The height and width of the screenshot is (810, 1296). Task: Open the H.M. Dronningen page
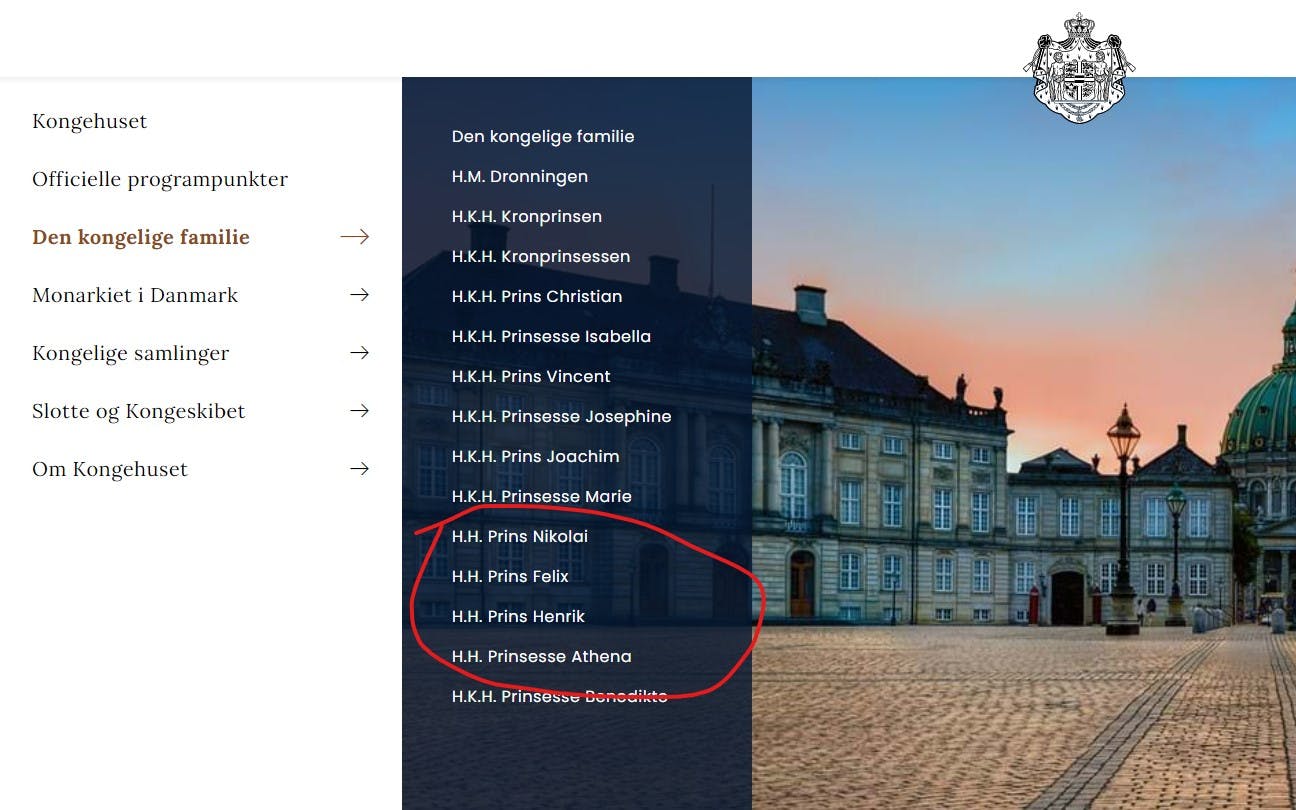(x=520, y=176)
